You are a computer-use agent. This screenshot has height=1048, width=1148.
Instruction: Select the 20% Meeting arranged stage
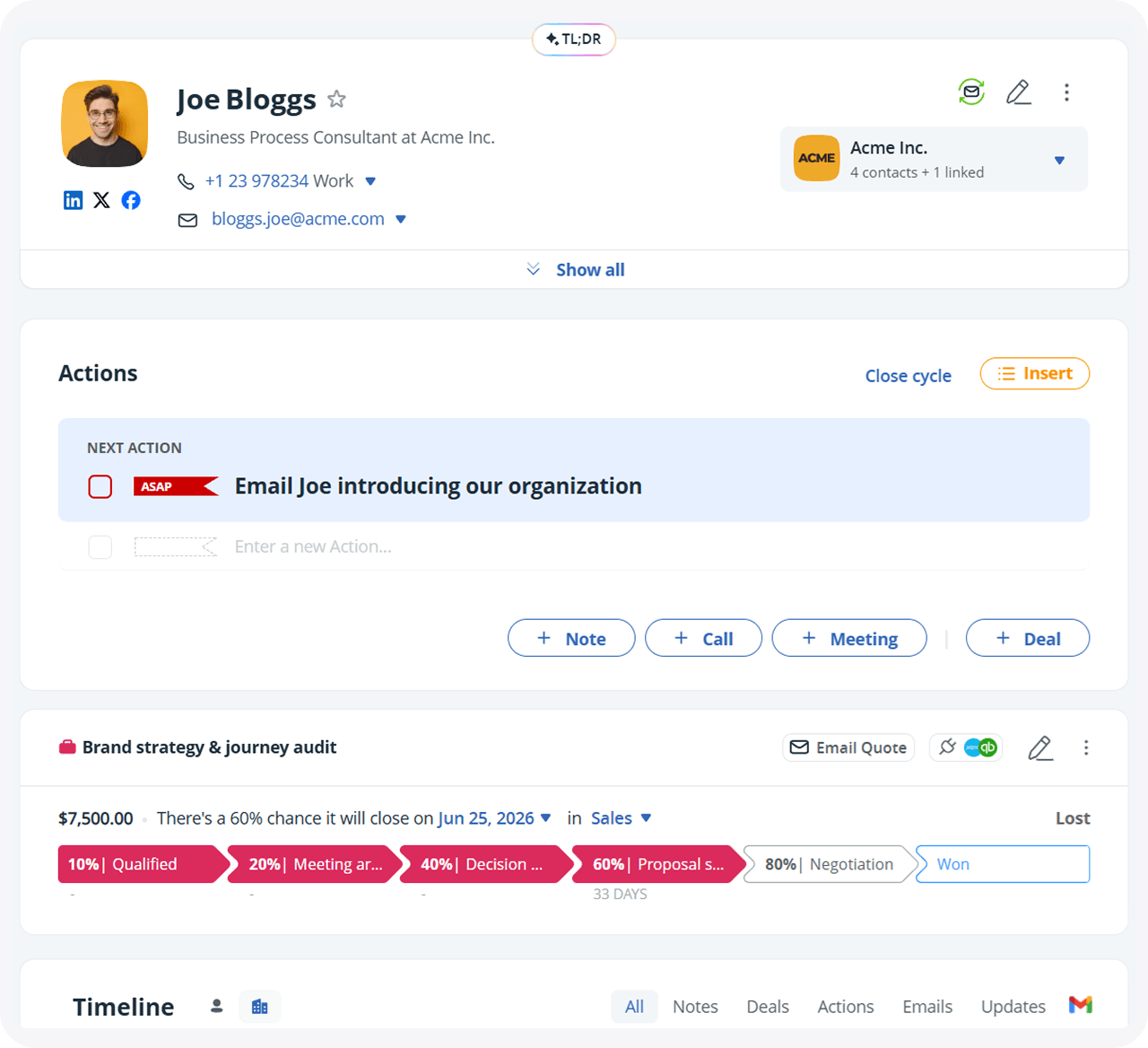tap(313, 864)
